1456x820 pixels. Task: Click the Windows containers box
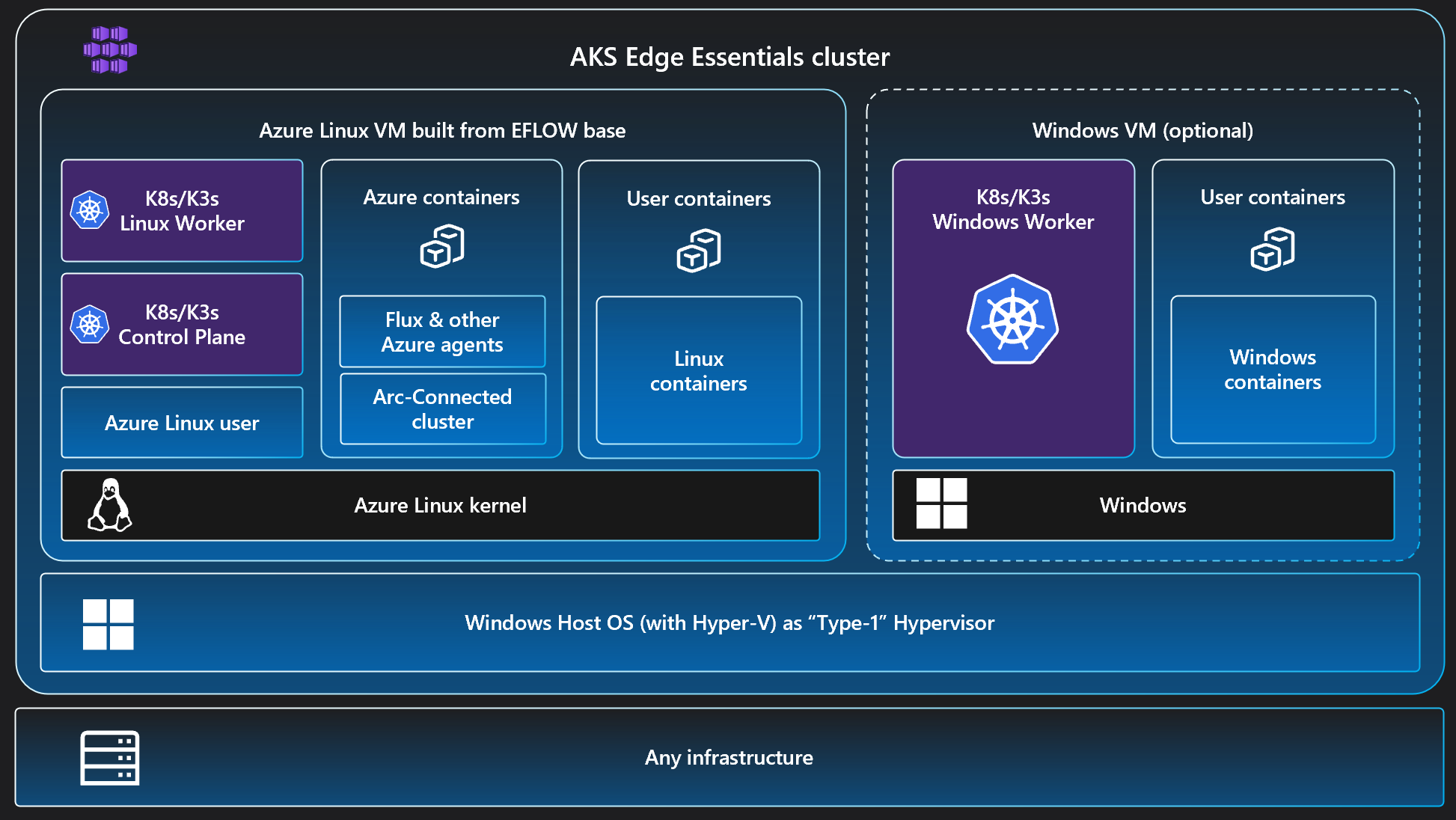1273,369
